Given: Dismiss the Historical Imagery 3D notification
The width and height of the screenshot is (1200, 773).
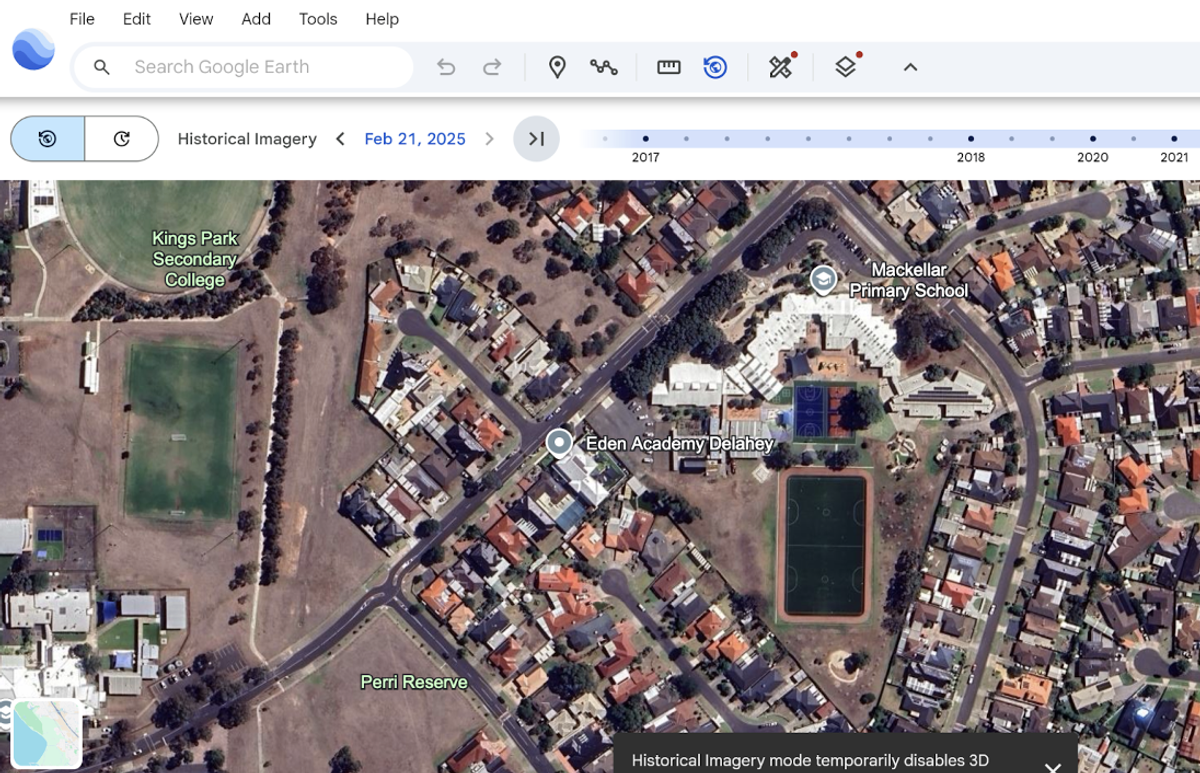Looking at the screenshot, I should [x=1052, y=766].
